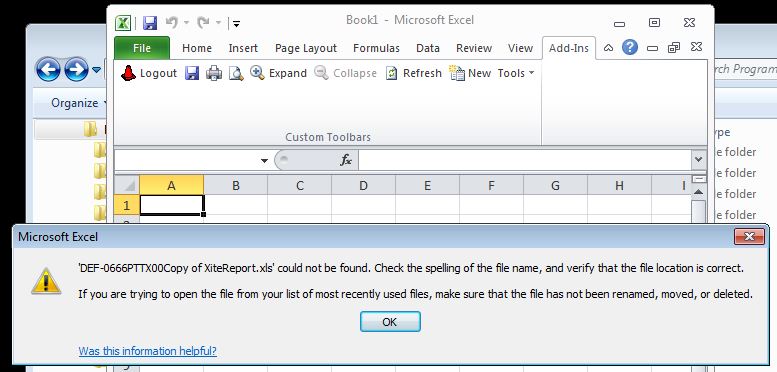Close the workbook window inside Excel
777x372 pixels.
696,48
